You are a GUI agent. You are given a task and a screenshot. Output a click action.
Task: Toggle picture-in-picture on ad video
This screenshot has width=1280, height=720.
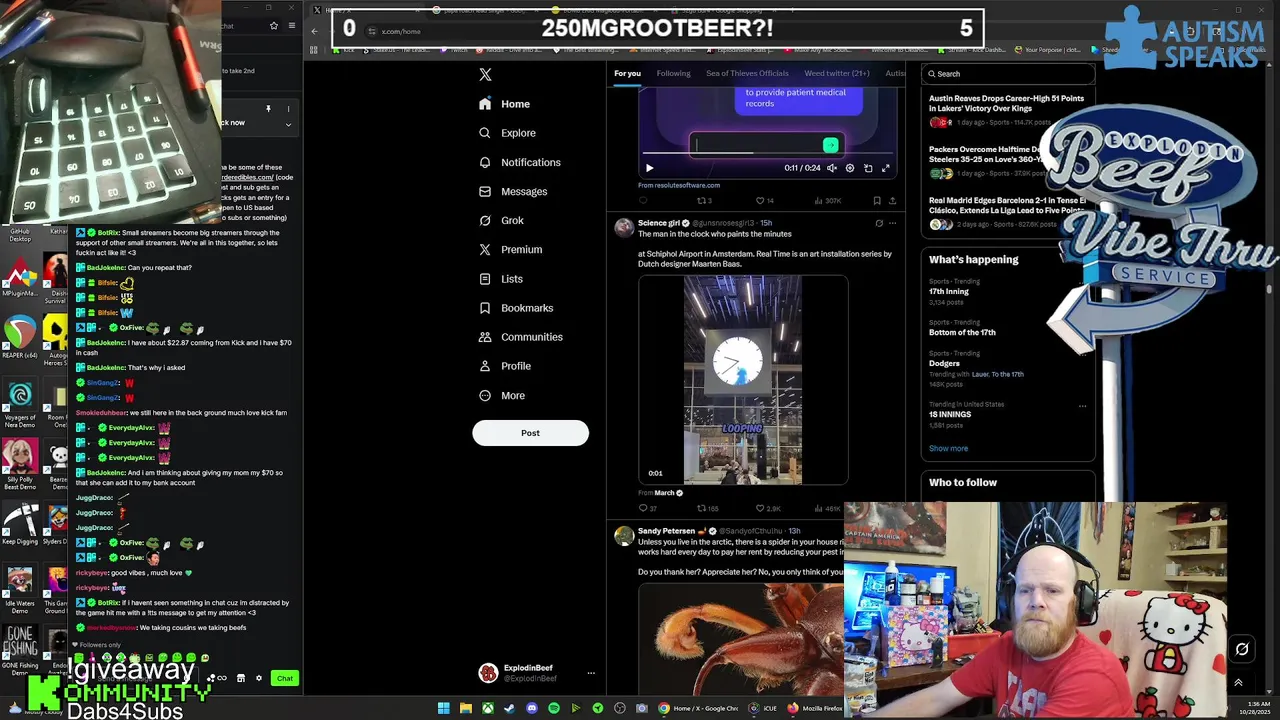(868, 168)
